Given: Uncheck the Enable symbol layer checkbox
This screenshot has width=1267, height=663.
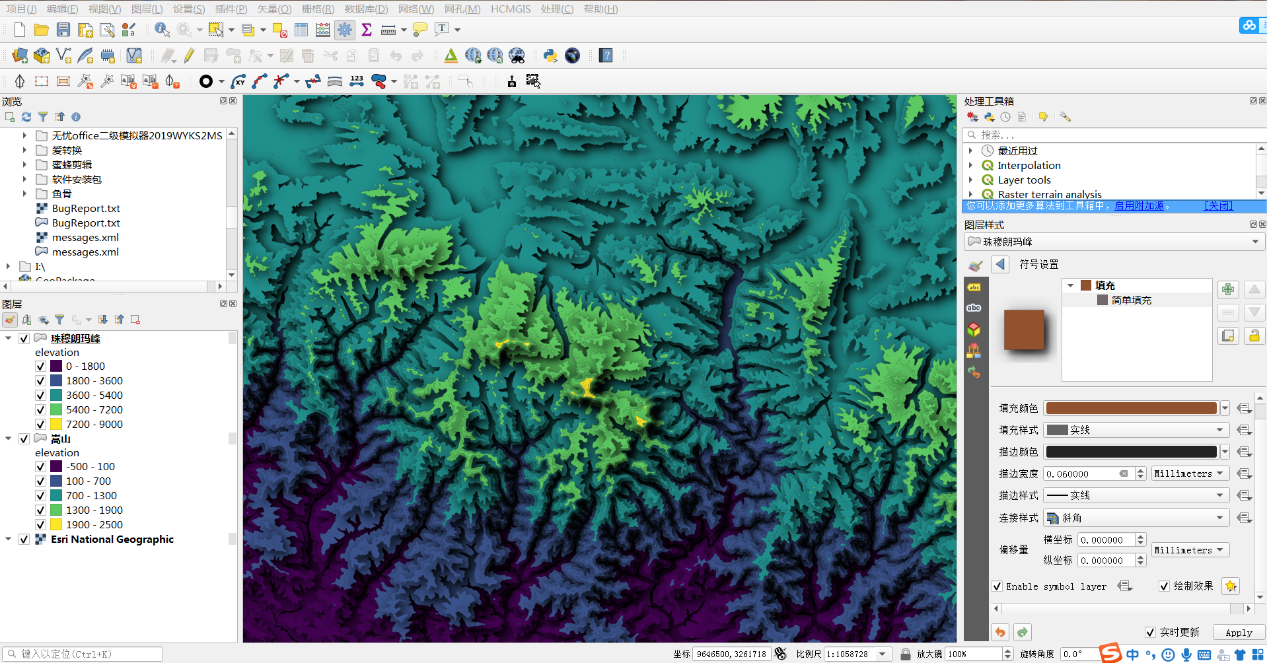Looking at the screenshot, I should (997, 586).
